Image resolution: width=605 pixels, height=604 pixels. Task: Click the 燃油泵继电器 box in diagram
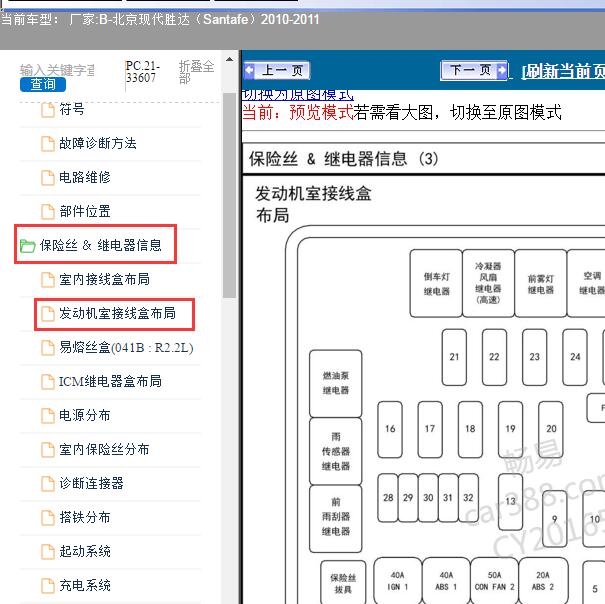pos(336,384)
